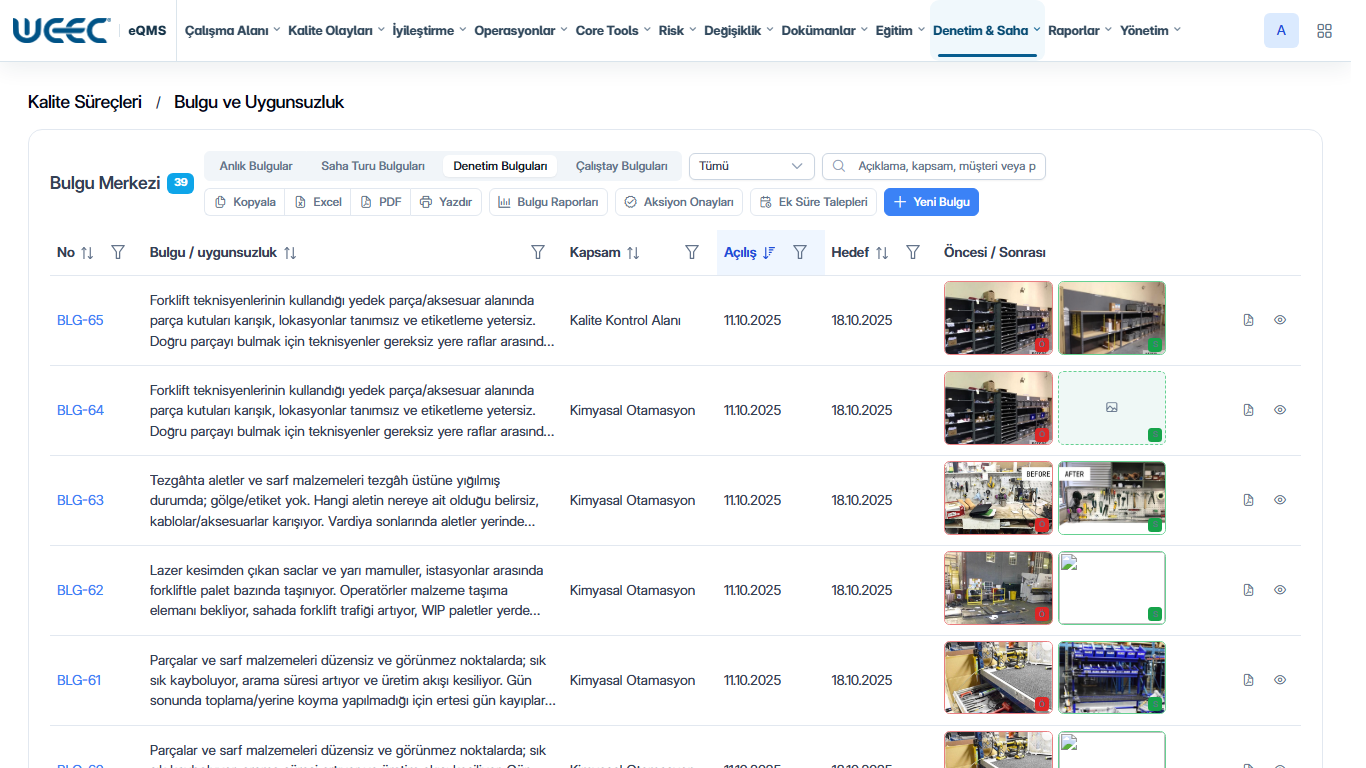Screen dimensions: 1366x768
Task: Export the table as PDF
Action: 381,202
